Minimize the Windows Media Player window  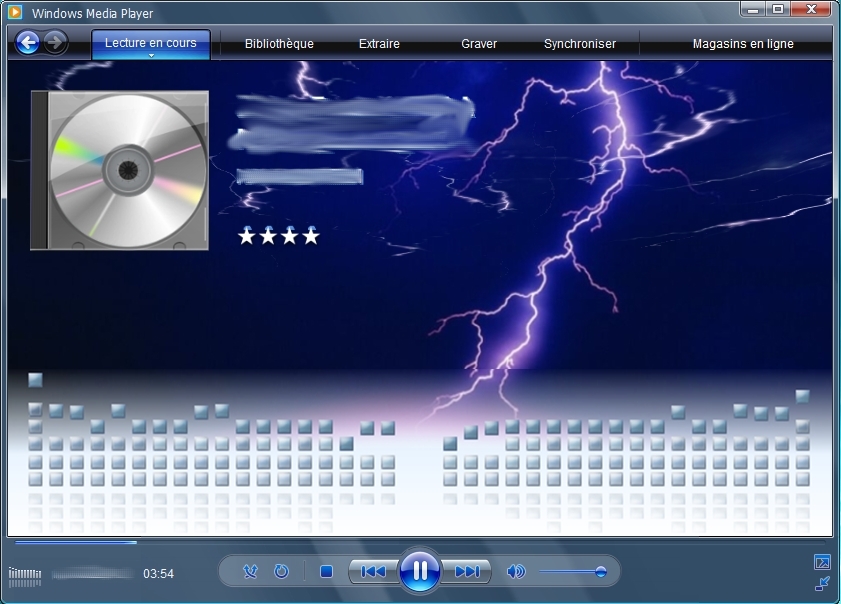click(x=754, y=9)
